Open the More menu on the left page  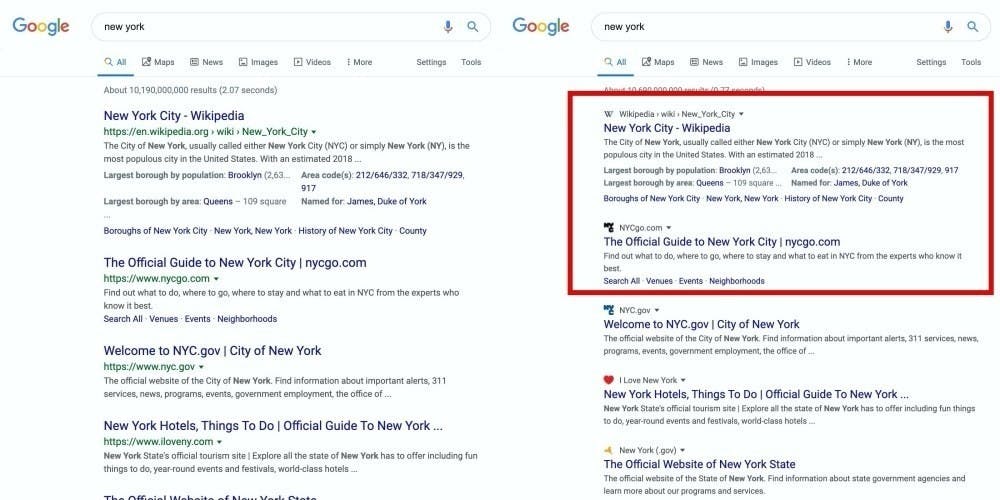click(360, 62)
